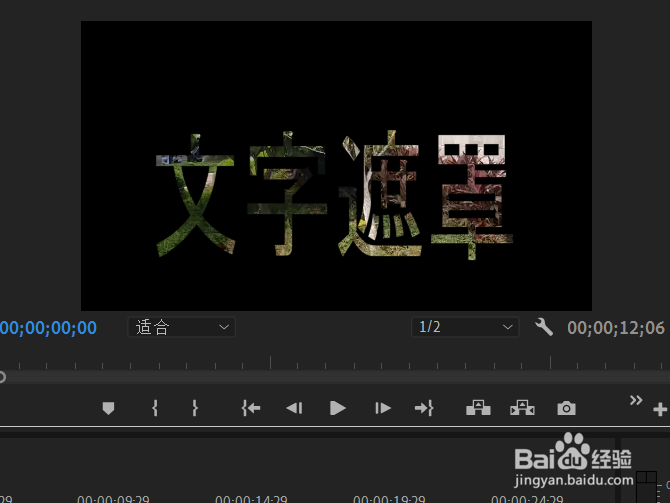This screenshot has width=670, height=503.
Task: Export a frame with the camera icon
Action: coord(566,408)
